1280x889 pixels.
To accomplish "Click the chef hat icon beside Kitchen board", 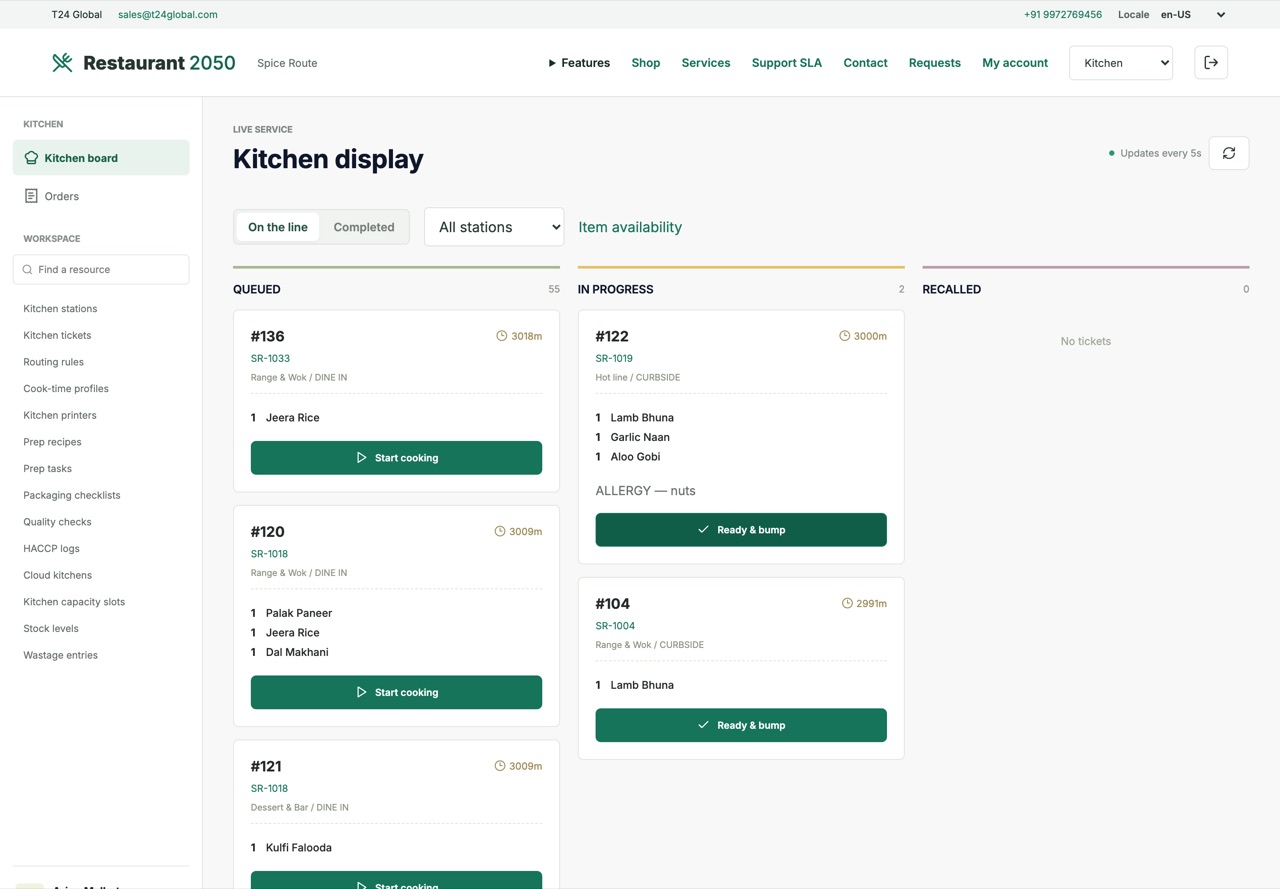I will (31, 158).
